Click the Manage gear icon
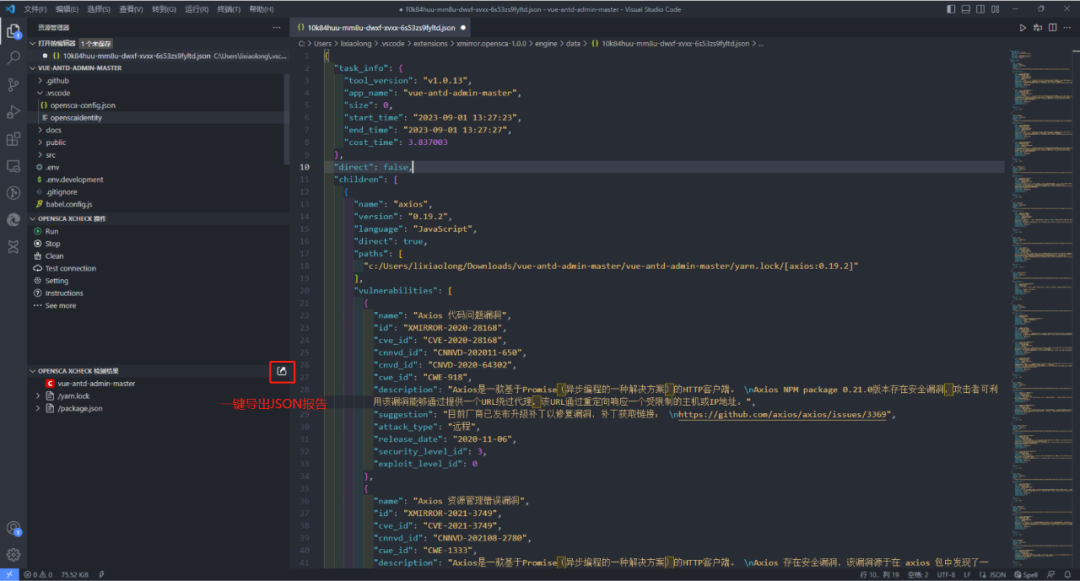This screenshot has width=1080, height=581. [x=13, y=555]
